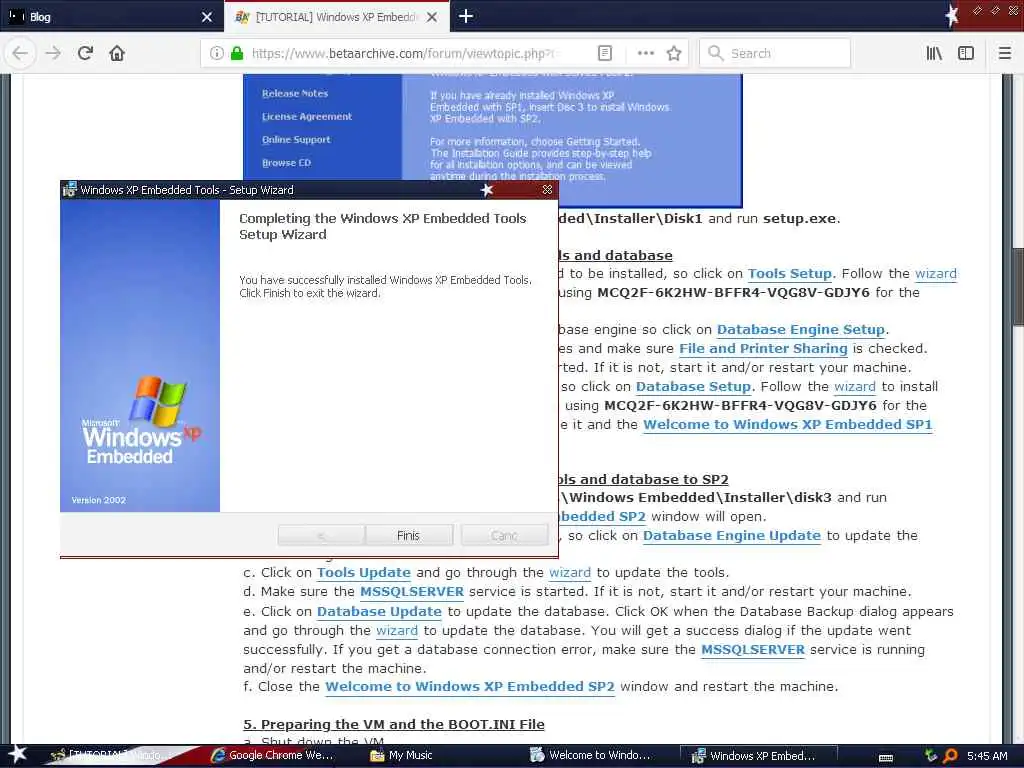The height and width of the screenshot is (768, 1024).
Task: Show the sidebars icon
Action: coord(966,54)
